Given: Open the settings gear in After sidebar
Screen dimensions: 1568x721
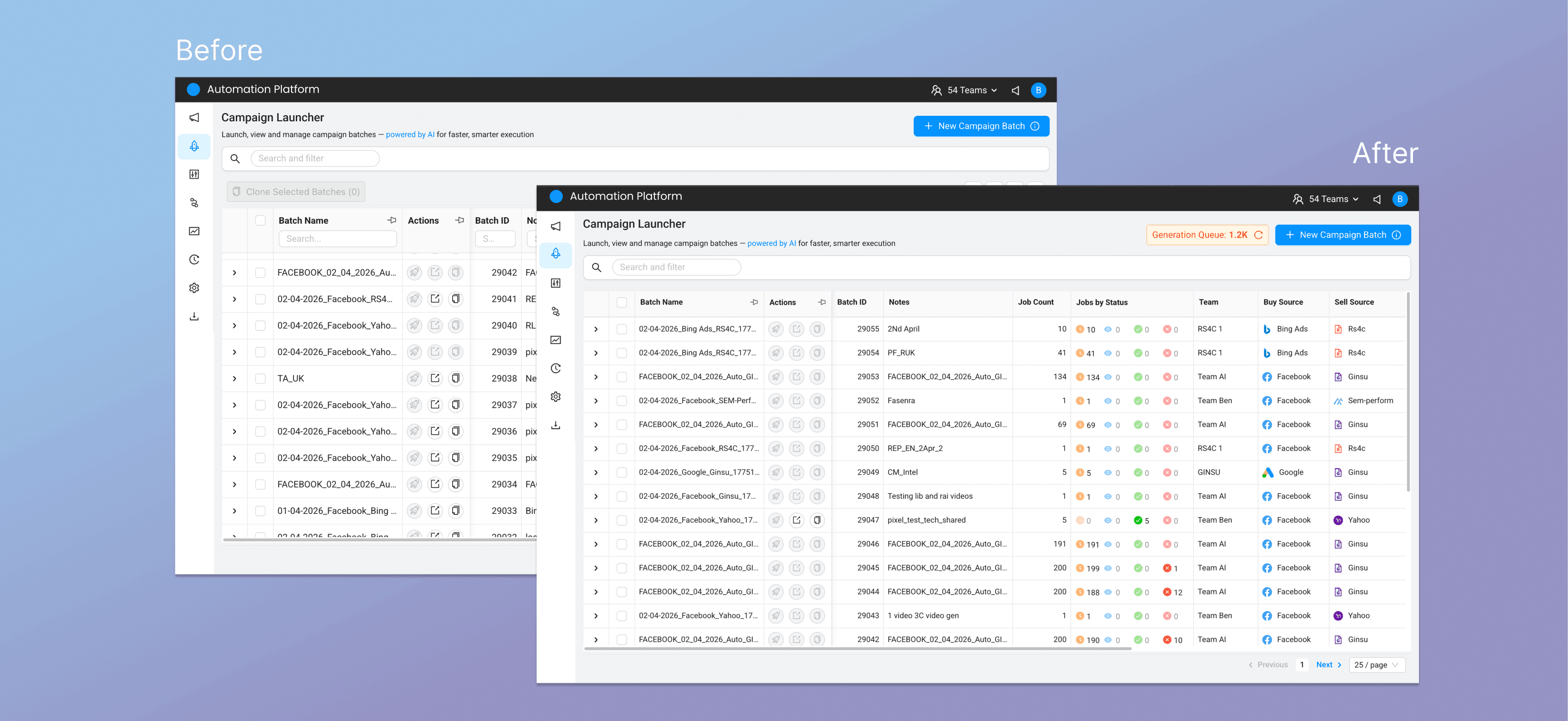Looking at the screenshot, I should coord(555,397).
